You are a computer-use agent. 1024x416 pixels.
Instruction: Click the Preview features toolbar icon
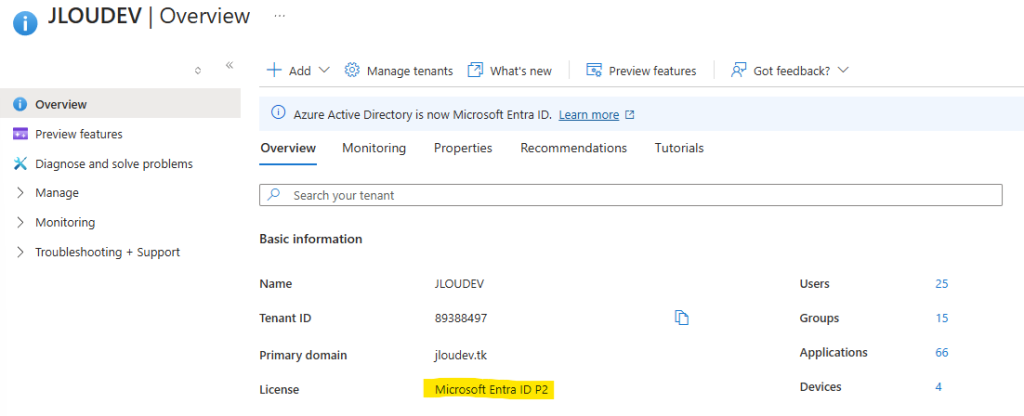(594, 70)
